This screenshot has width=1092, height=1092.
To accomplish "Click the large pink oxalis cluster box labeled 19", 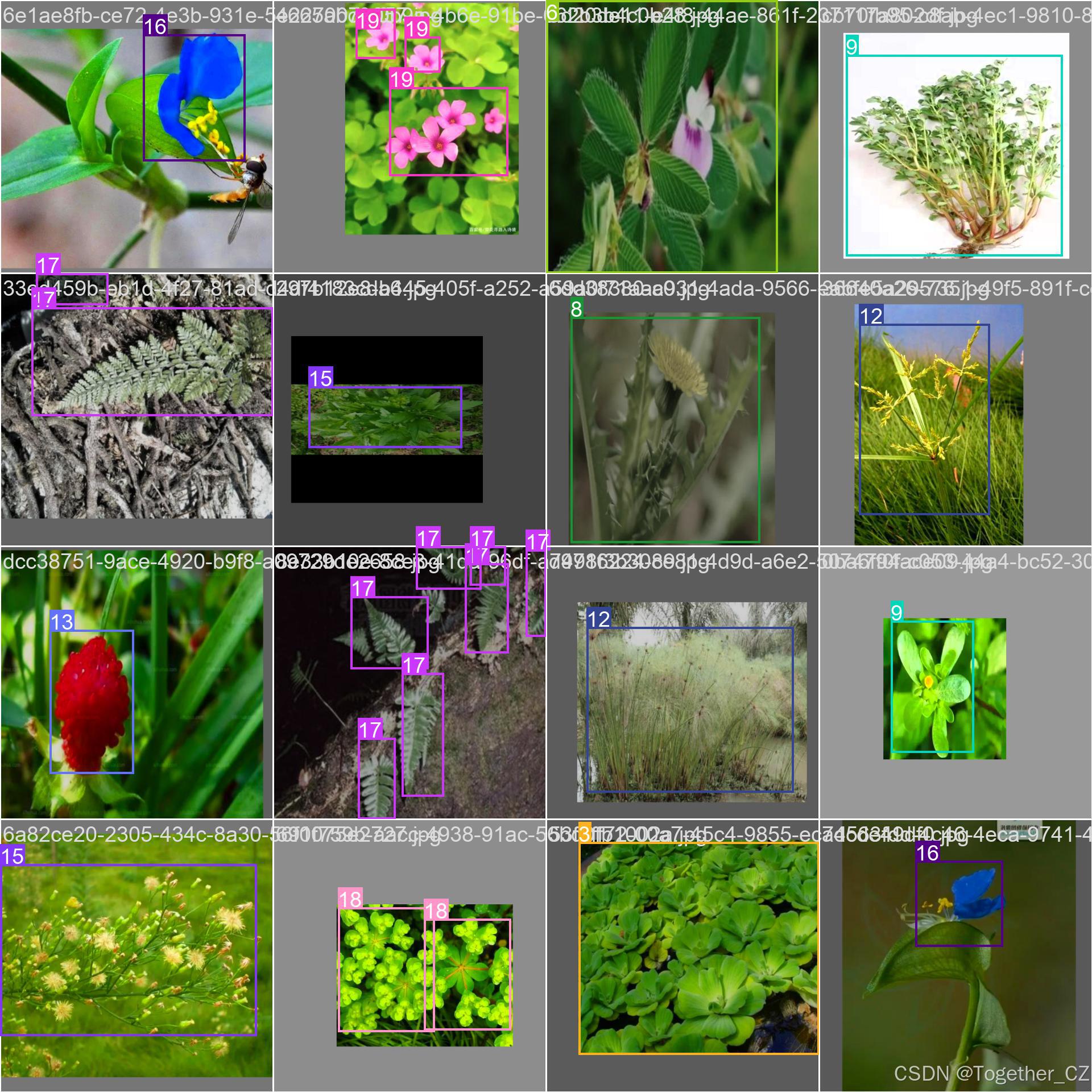I will 448,131.
